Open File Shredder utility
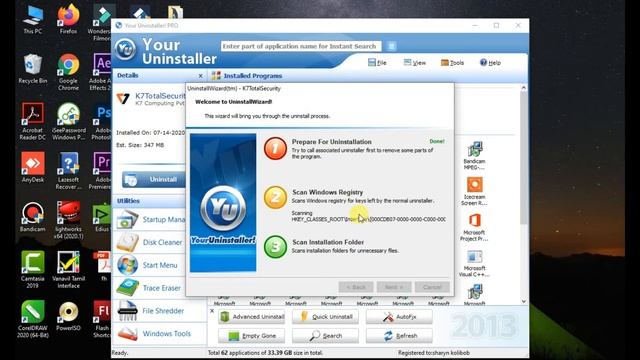This screenshot has height=360, width=640. pos(151,311)
